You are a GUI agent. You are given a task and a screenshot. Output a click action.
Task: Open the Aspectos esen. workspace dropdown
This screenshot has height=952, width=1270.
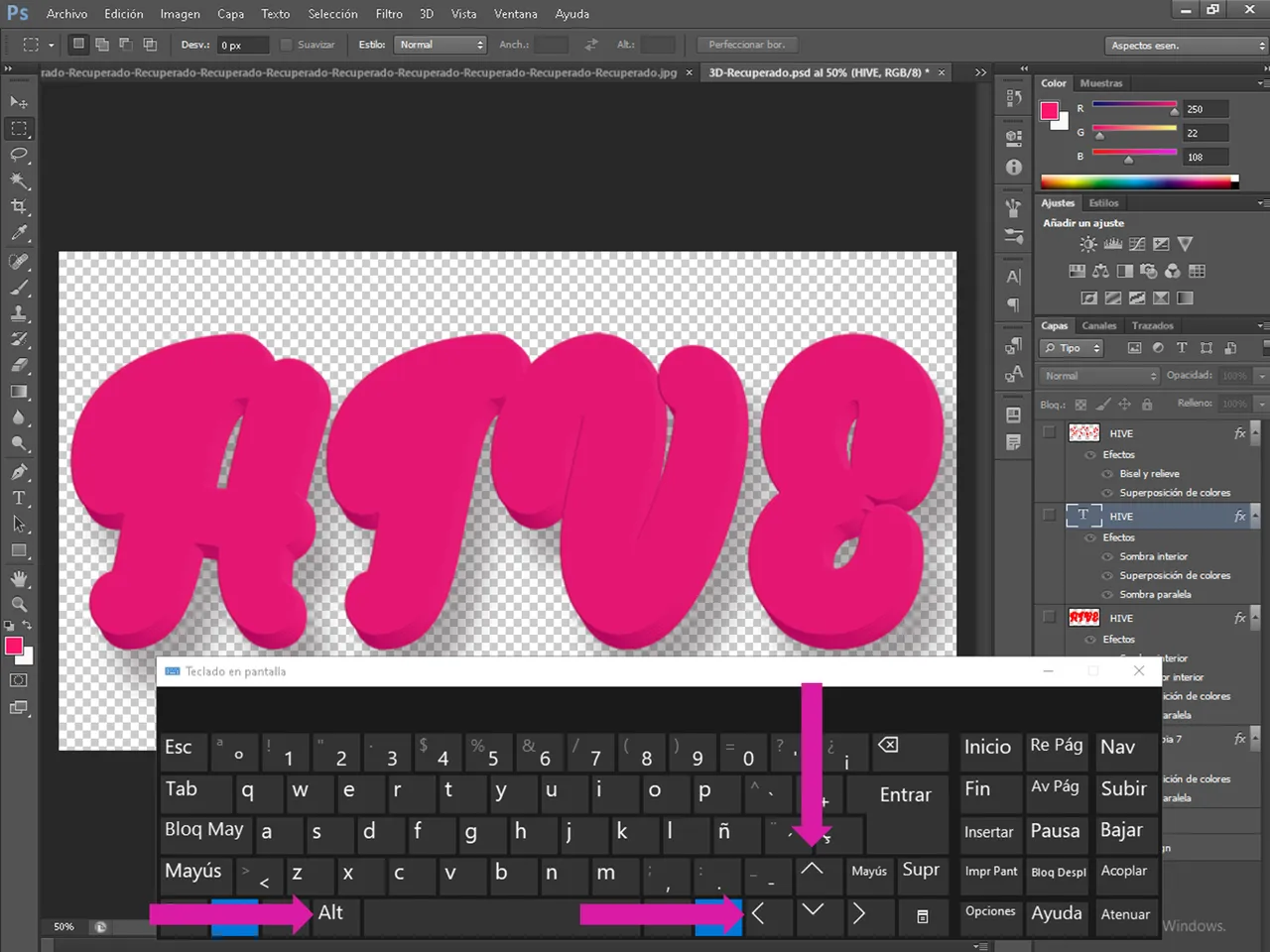coord(1187,46)
